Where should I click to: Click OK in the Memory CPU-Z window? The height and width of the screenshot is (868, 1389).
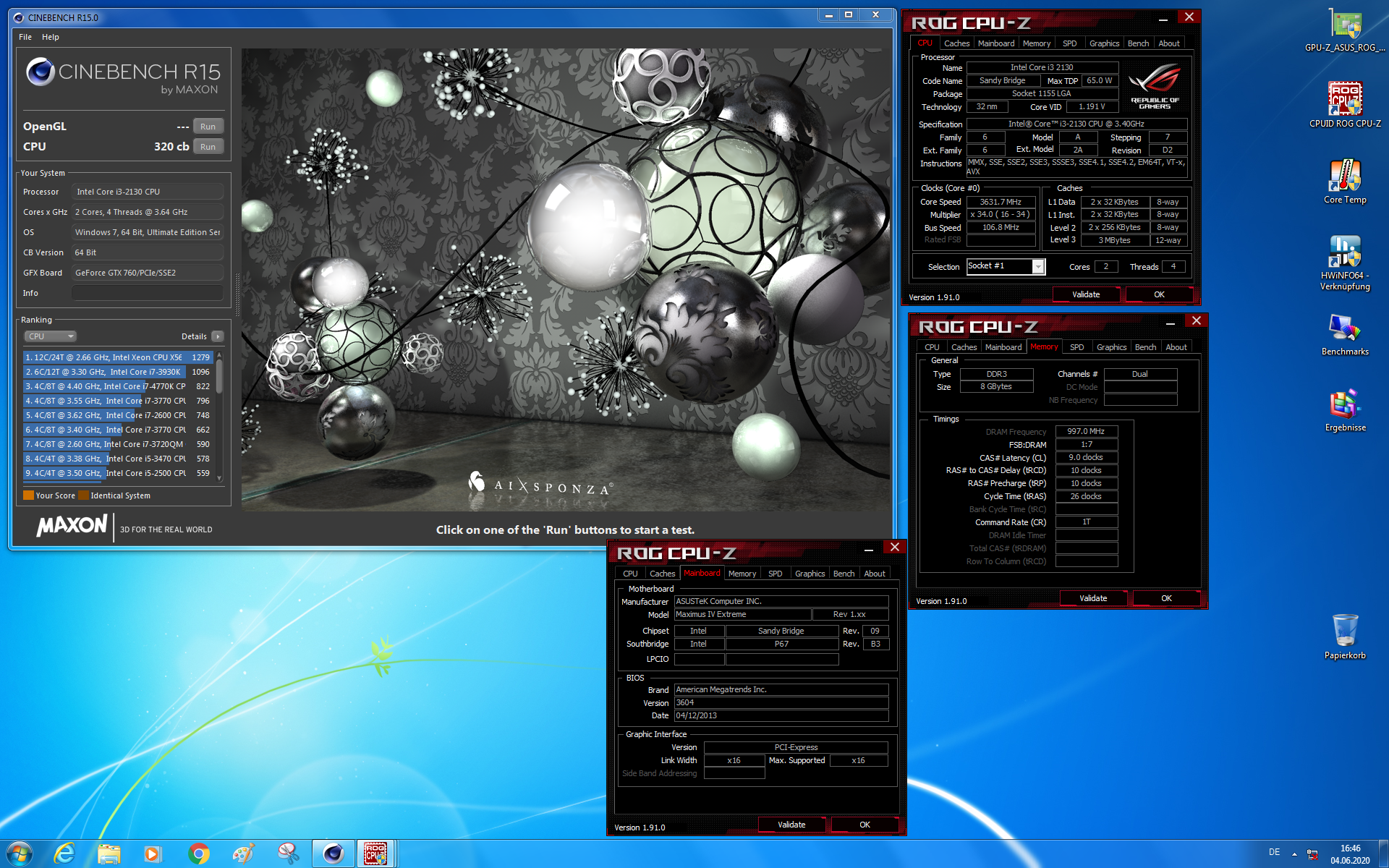pos(1166,598)
